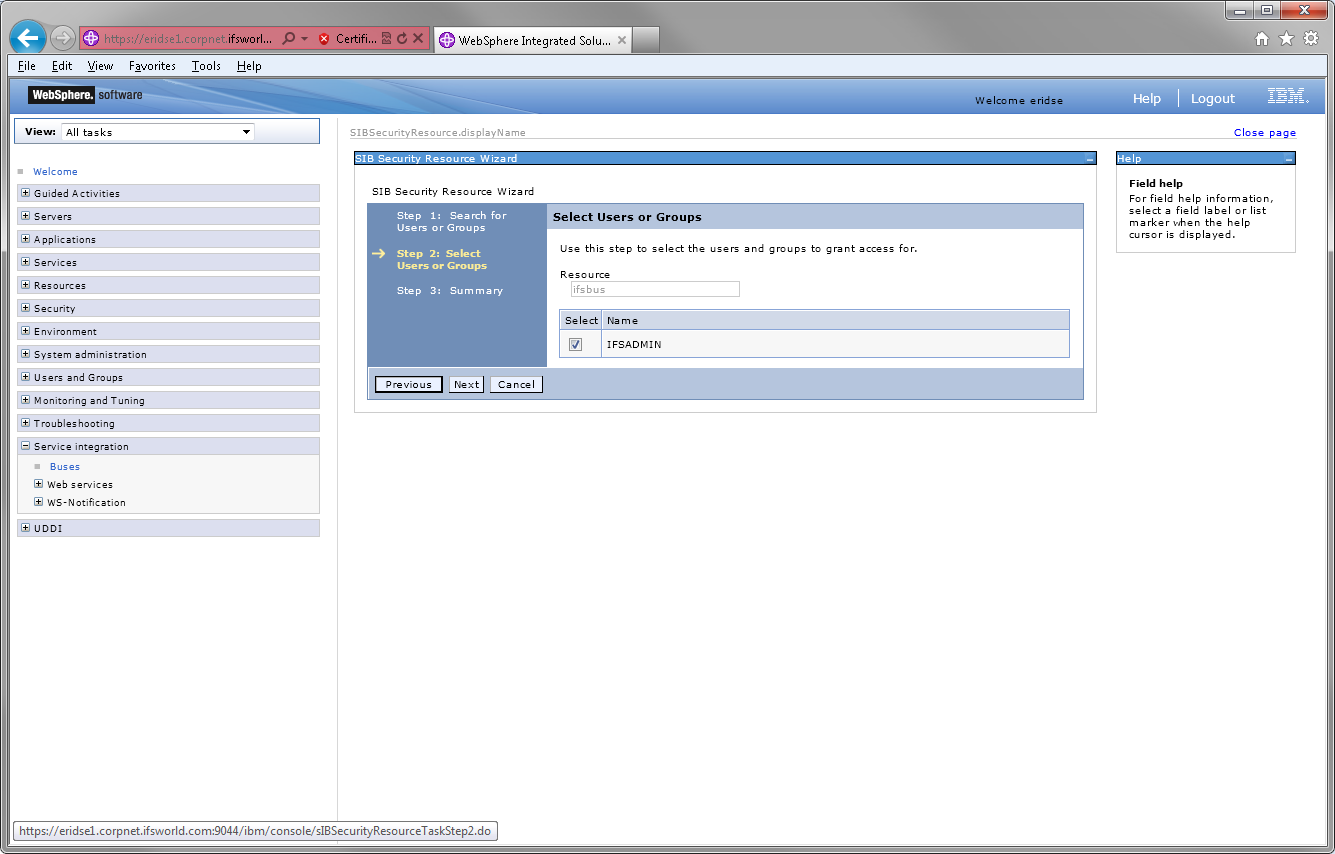Open the All tasks view dropdown

157,132
